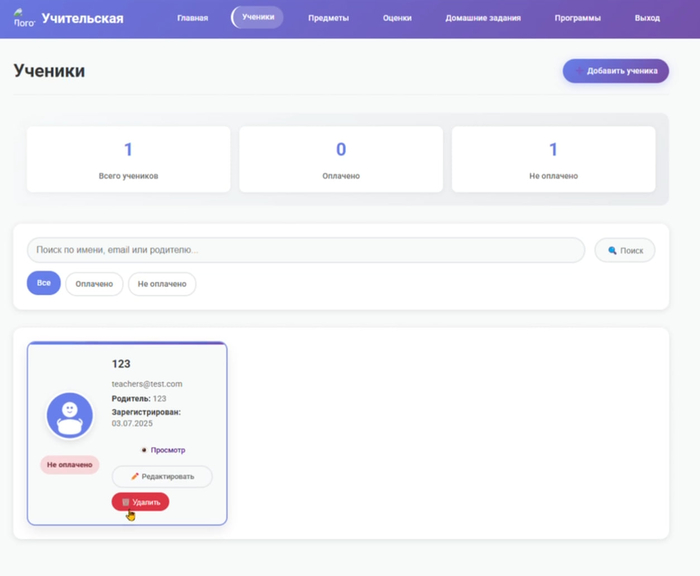The height and width of the screenshot is (576, 700).
Task: Go to the Предметы section
Action: point(328,18)
